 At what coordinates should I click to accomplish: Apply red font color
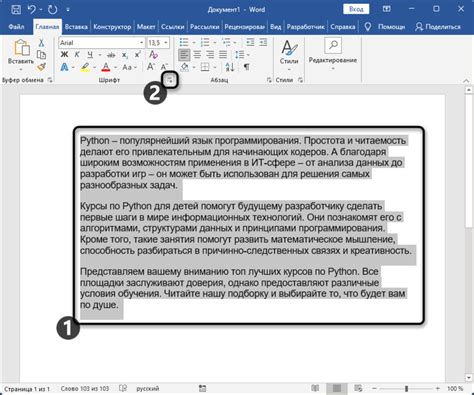(x=106, y=67)
